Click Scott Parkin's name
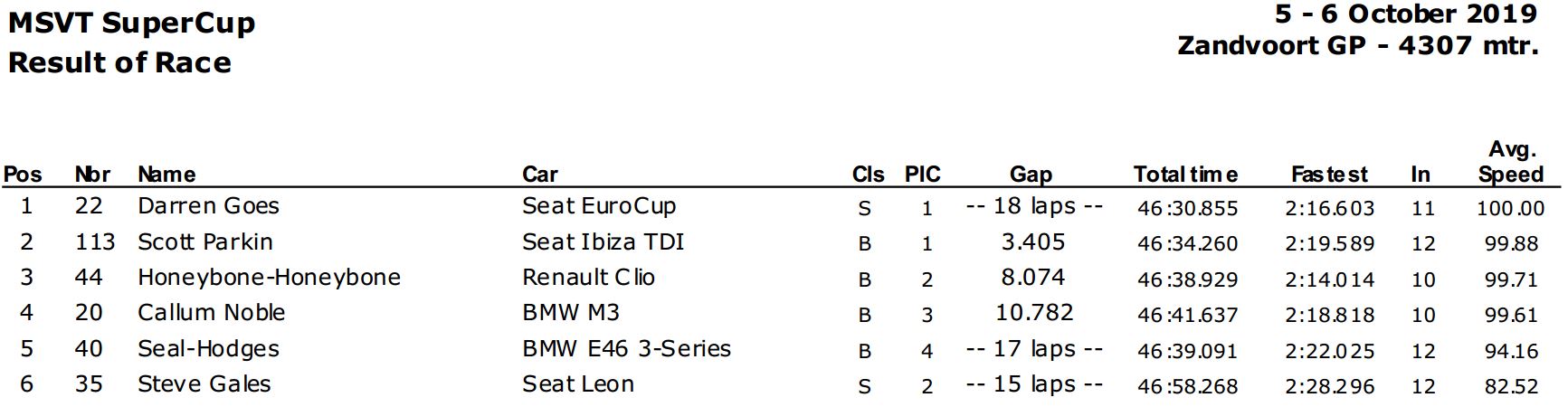Image resolution: width=1568 pixels, height=407 pixels. tap(204, 242)
